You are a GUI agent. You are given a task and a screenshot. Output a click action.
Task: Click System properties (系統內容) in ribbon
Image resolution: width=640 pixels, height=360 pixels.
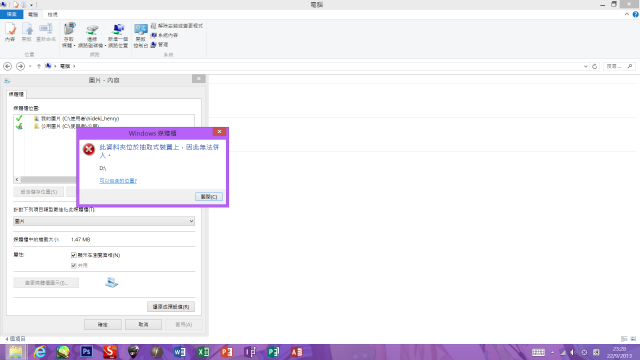(164, 35)
